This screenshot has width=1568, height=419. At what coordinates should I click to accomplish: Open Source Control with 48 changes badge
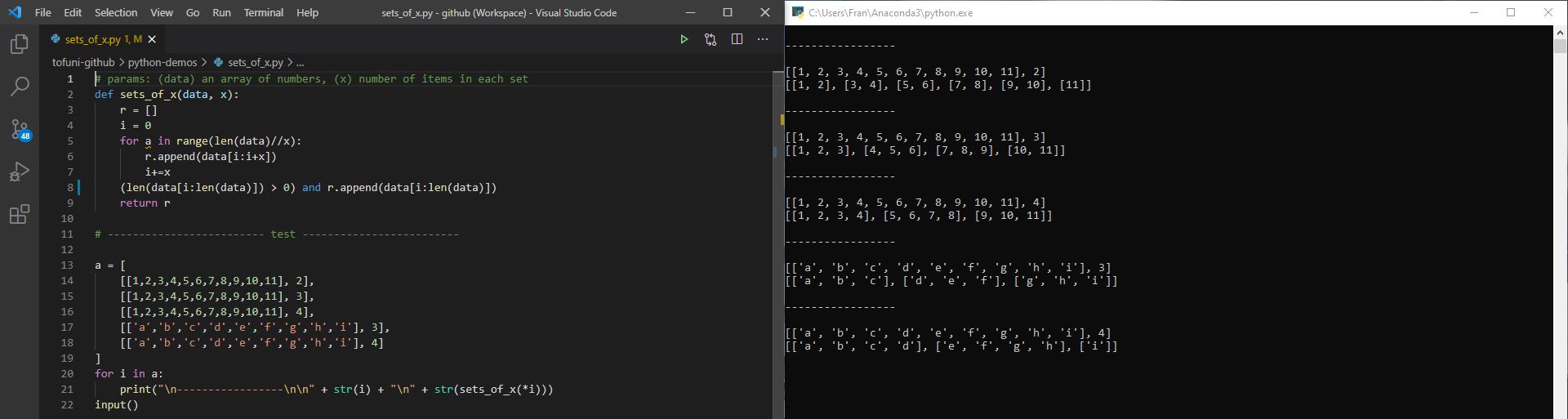[20, 129]
